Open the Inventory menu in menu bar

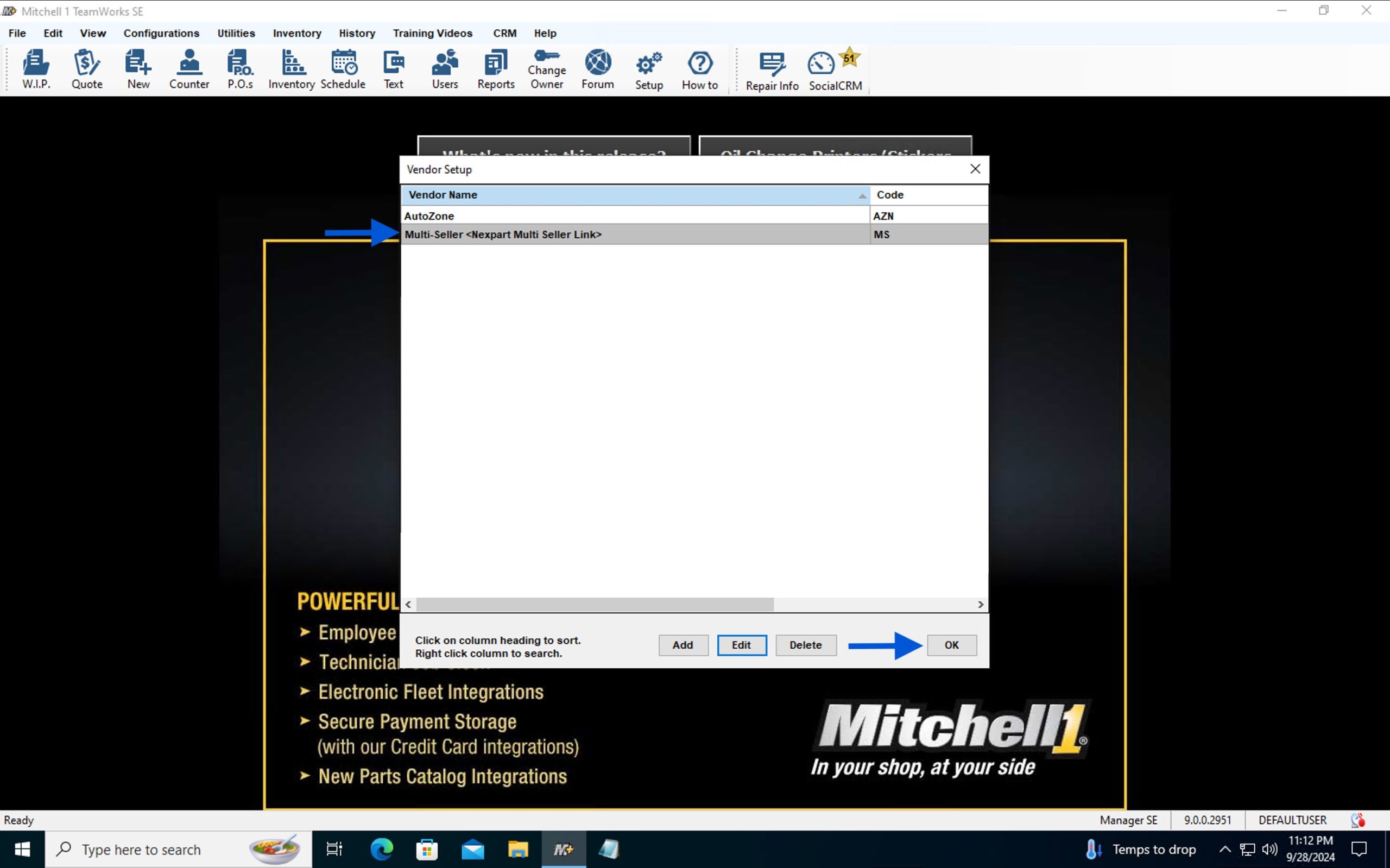297,33
